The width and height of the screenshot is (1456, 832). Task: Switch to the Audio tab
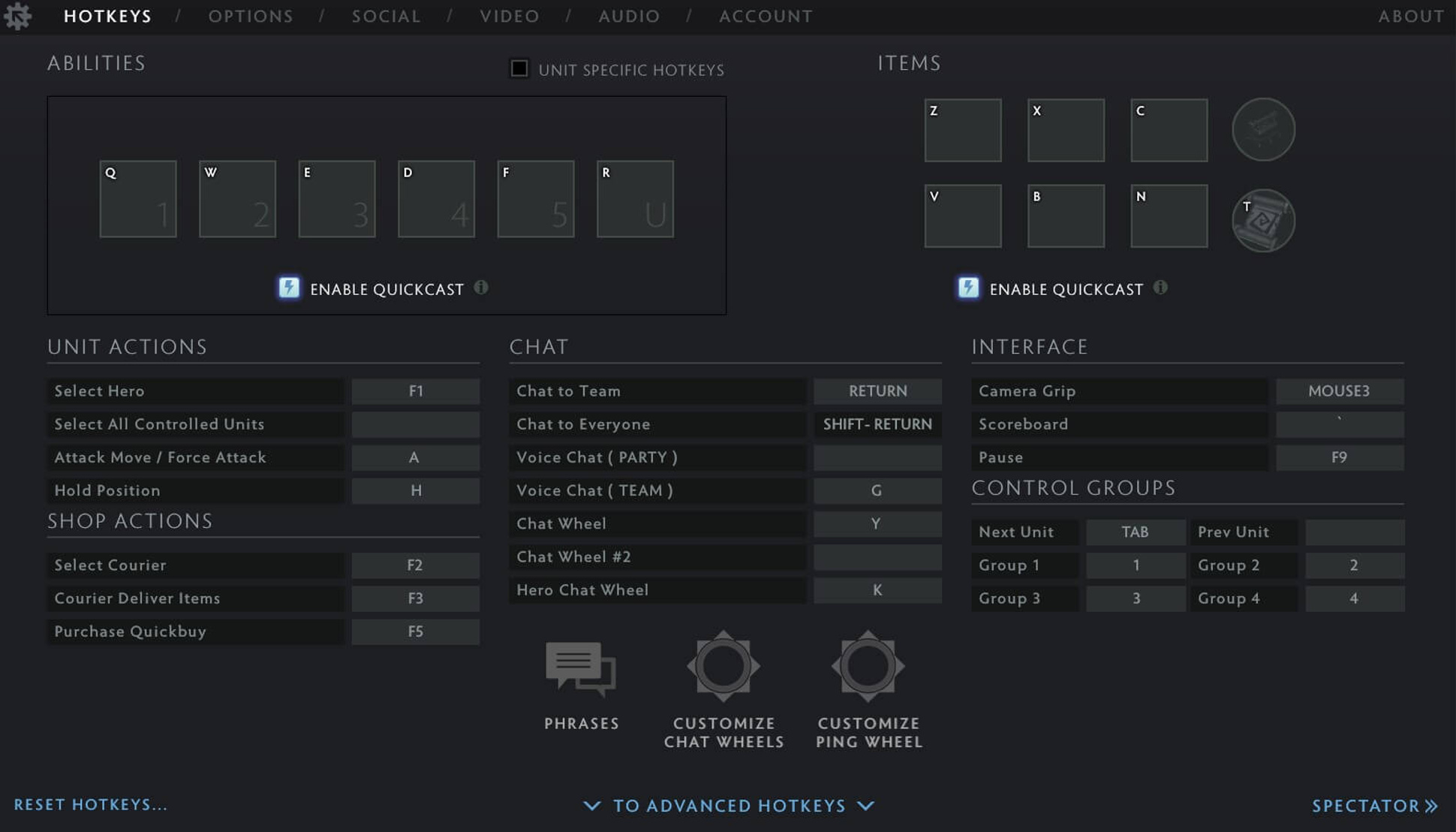[x=629, y=16]
